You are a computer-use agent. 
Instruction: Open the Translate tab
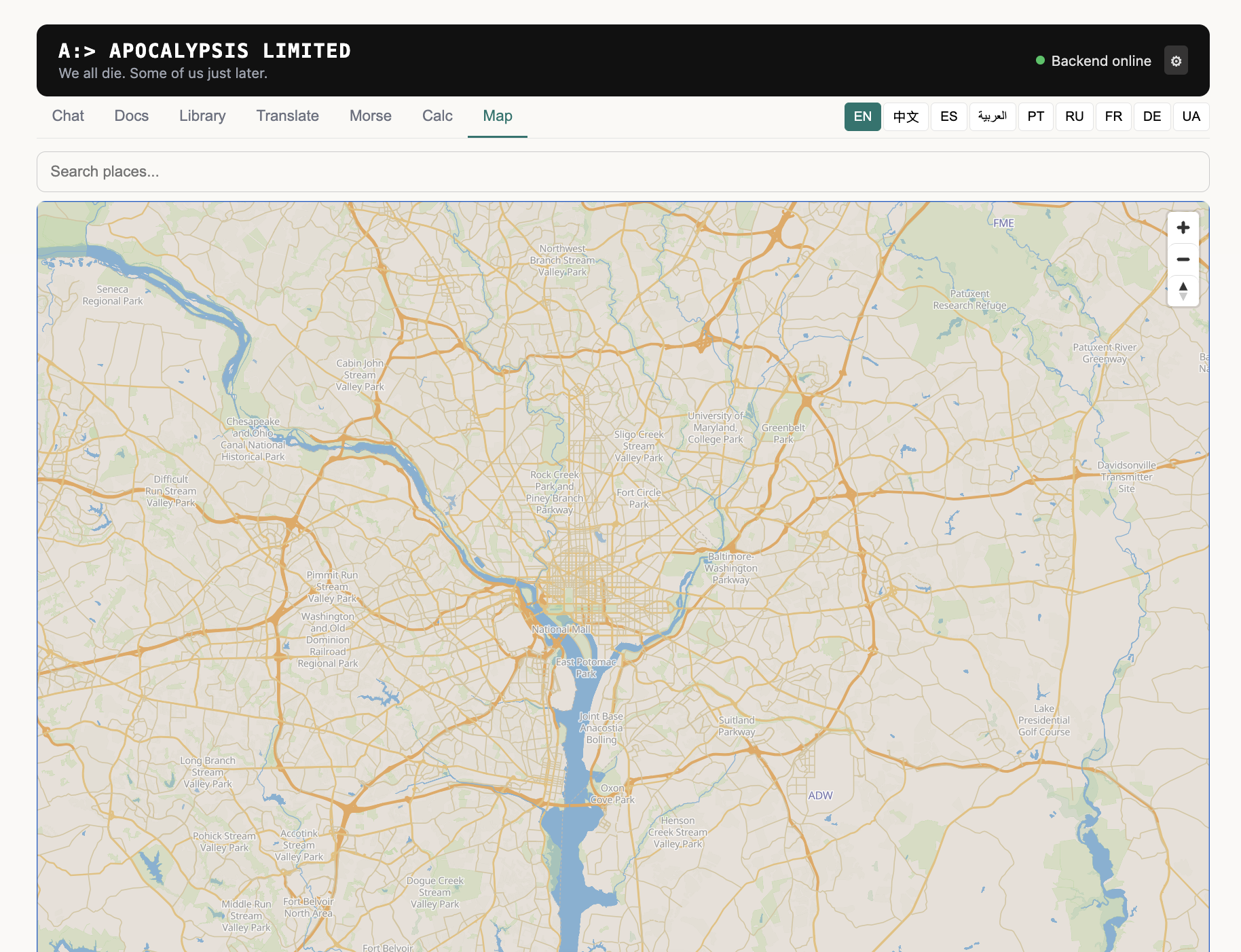(x=286, y=115)
